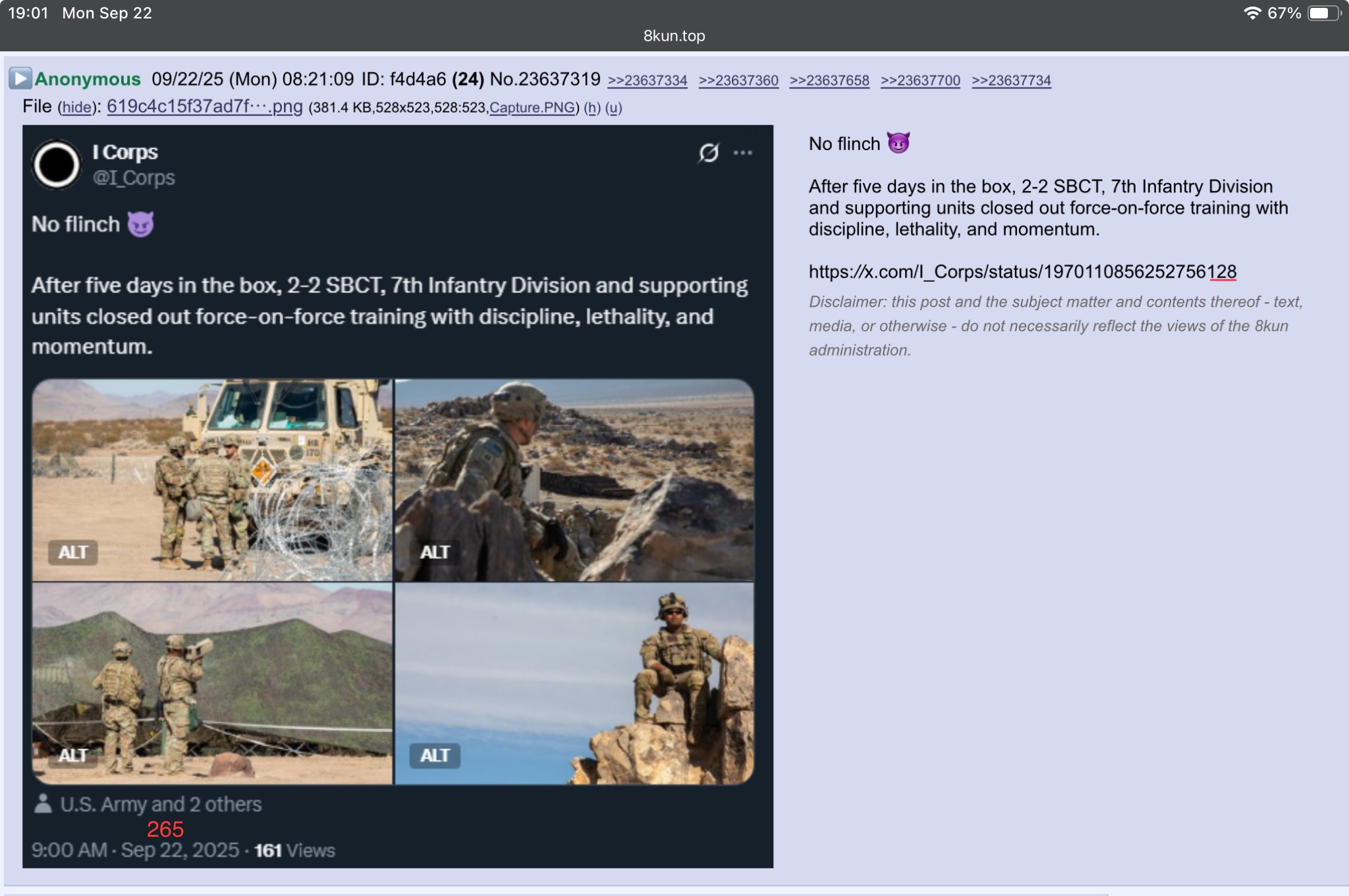The image size is (1349, 896).
Task: Open reply link >>23637734
Action: pos(1011,80)
